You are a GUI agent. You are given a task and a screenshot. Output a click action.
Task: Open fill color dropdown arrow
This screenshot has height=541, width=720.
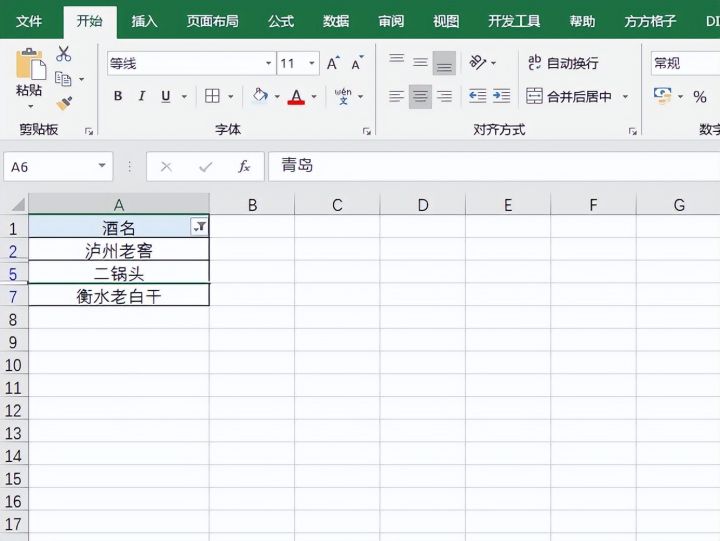coord(277,96)
